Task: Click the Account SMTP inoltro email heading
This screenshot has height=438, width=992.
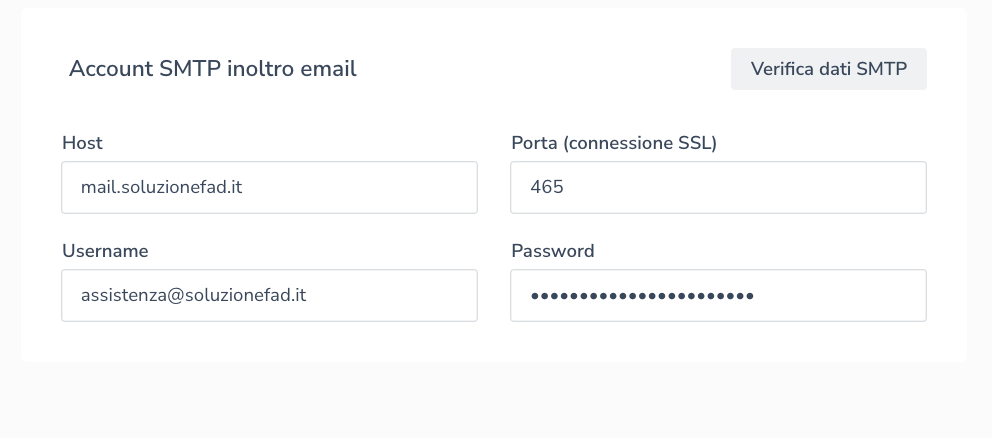Action: point(212,69)
